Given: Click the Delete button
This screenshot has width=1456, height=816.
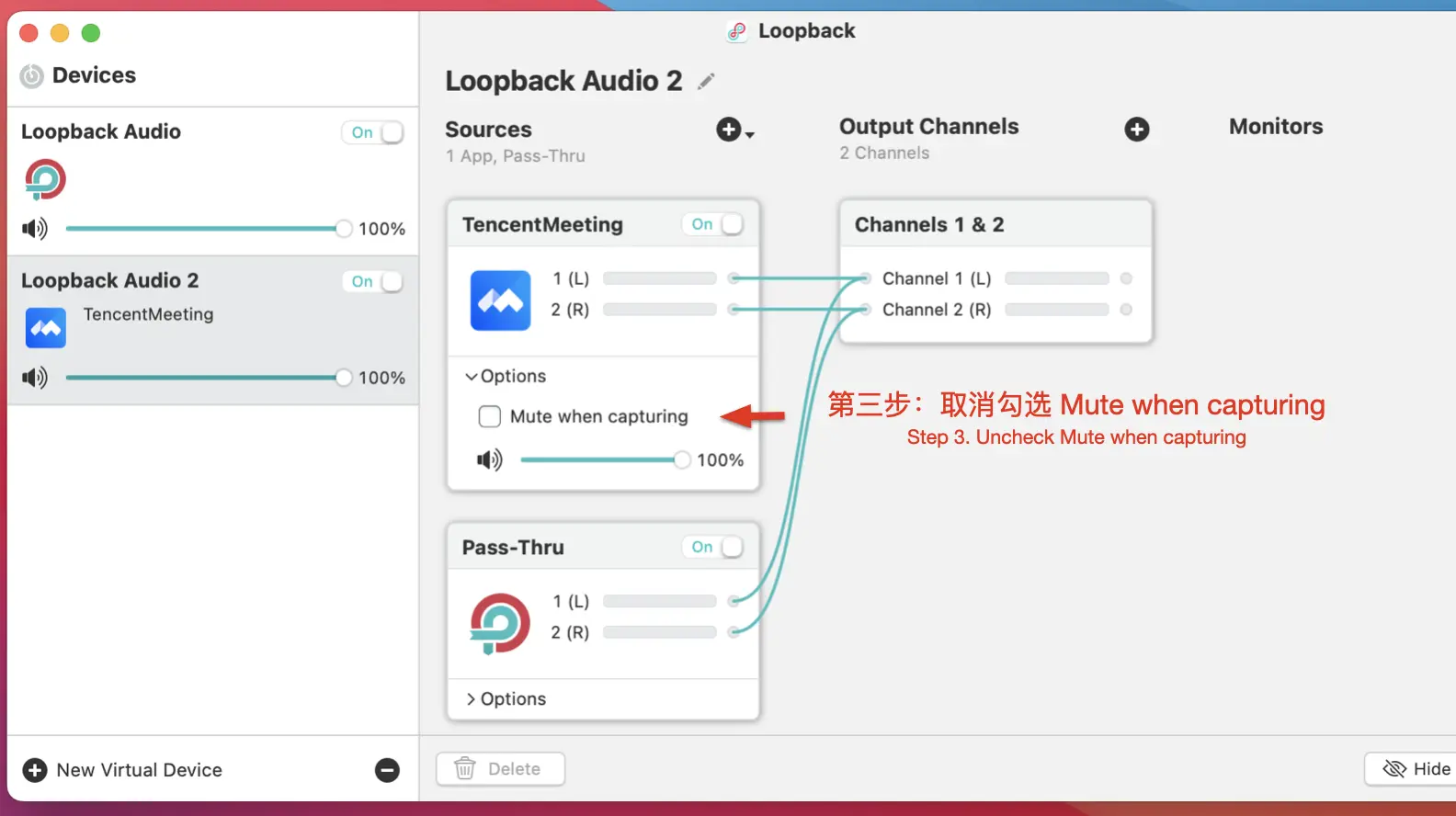Looking at the screenshot, I should tap(500, 769).
